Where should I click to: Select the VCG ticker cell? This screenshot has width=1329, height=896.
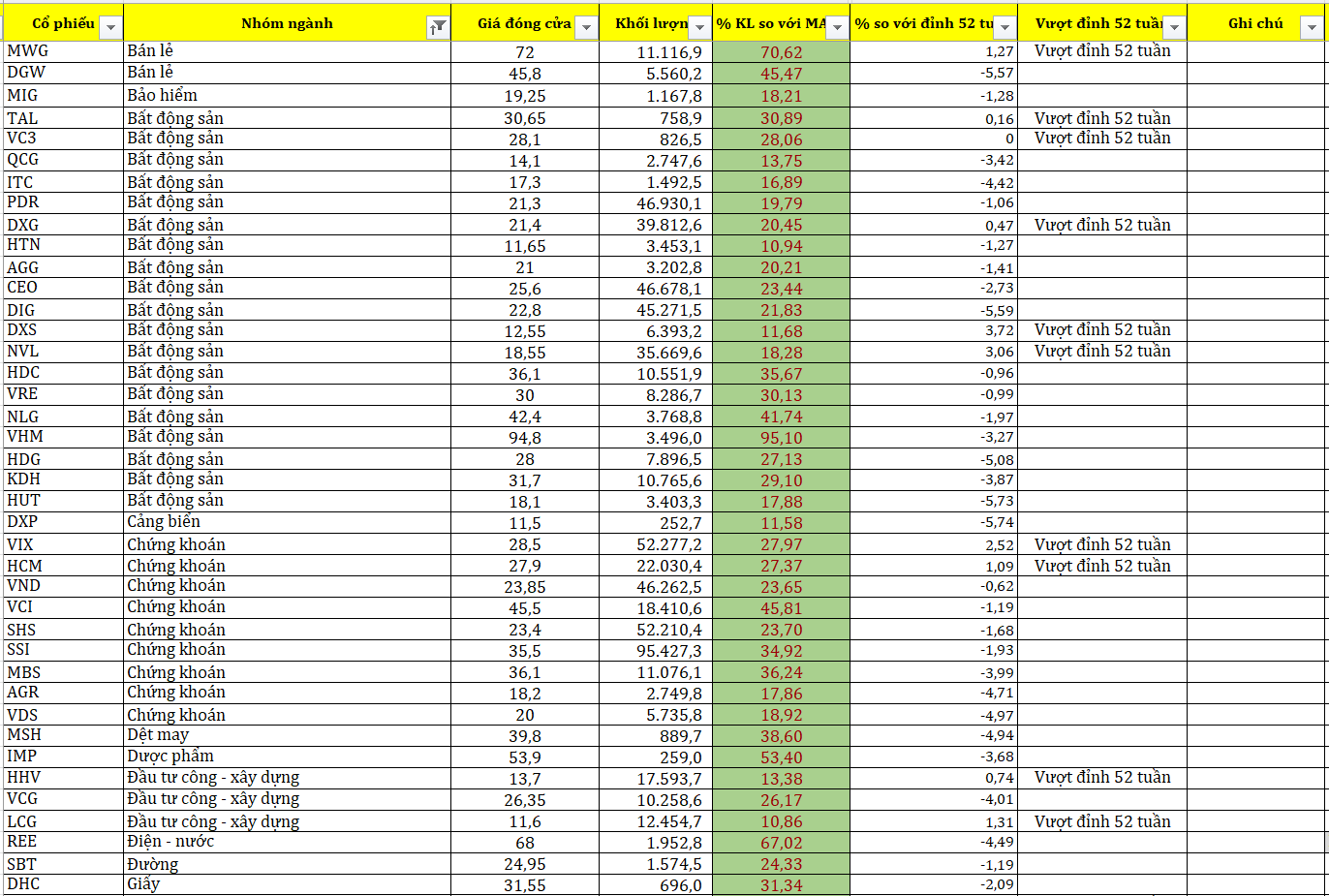tap(63, 799)
